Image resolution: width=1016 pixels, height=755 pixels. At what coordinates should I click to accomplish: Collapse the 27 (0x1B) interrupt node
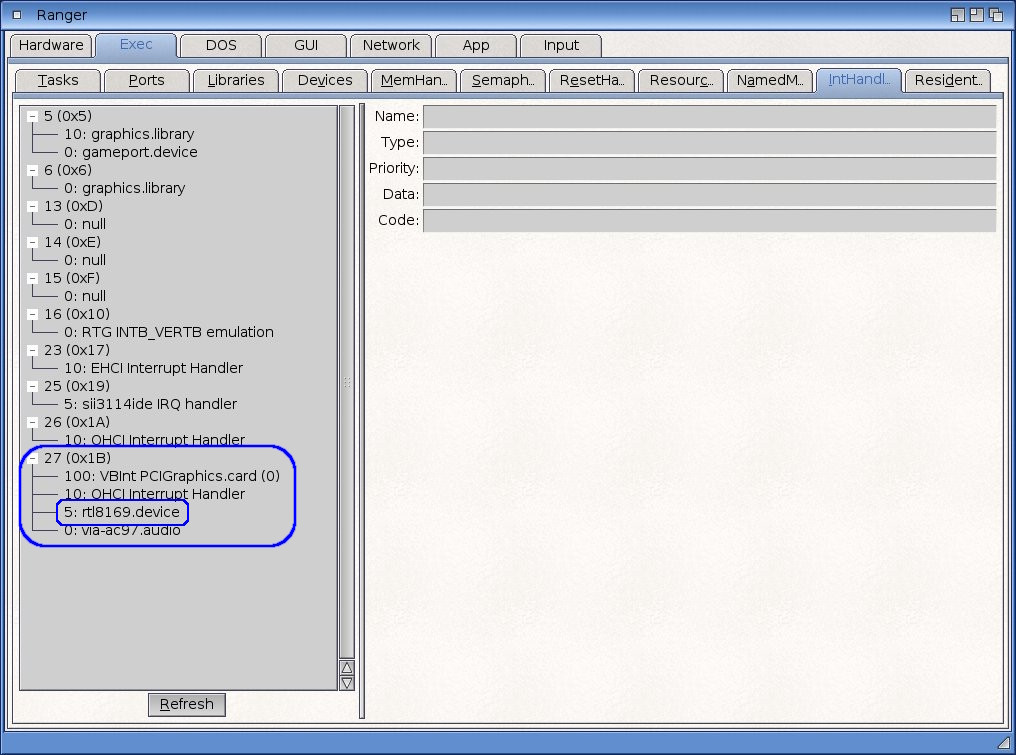pos(32,458)
